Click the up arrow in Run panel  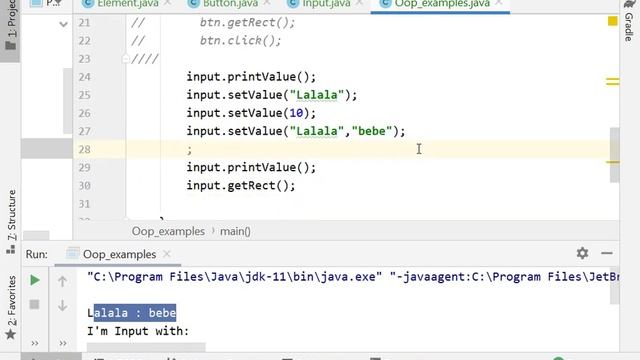pyautogui.click(x=62, y=281)
